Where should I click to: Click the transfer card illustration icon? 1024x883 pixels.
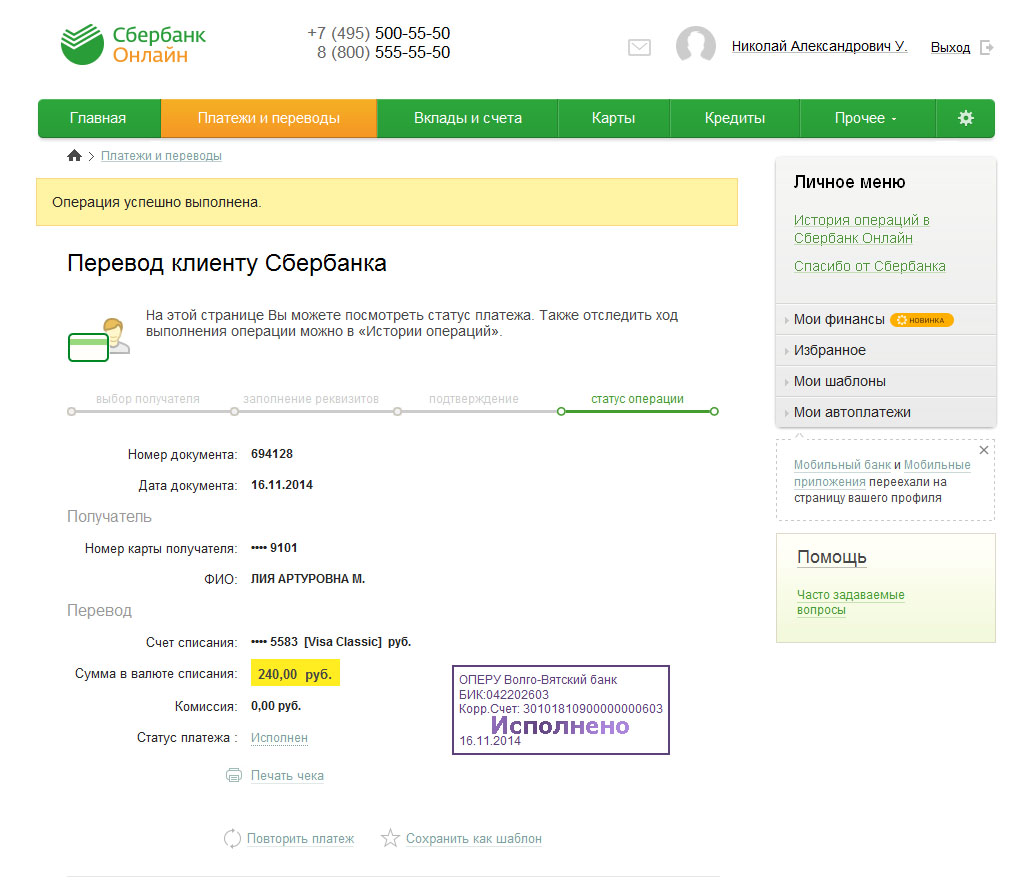pyautogui.click(x=99, y=339)
